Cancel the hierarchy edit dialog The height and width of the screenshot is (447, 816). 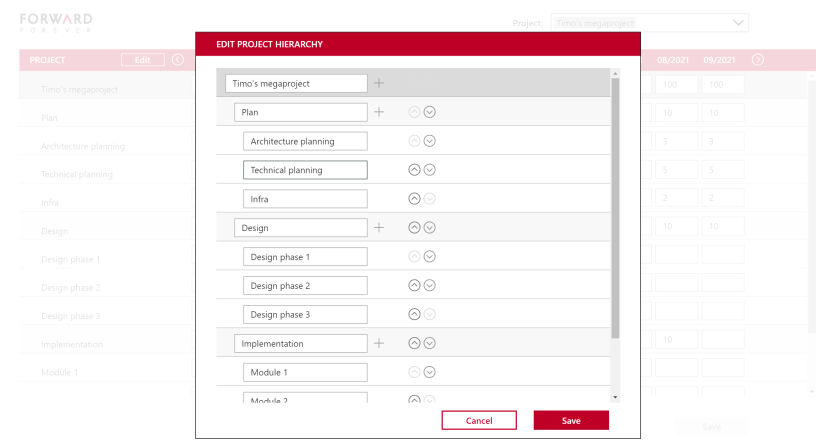coord(479,421)
